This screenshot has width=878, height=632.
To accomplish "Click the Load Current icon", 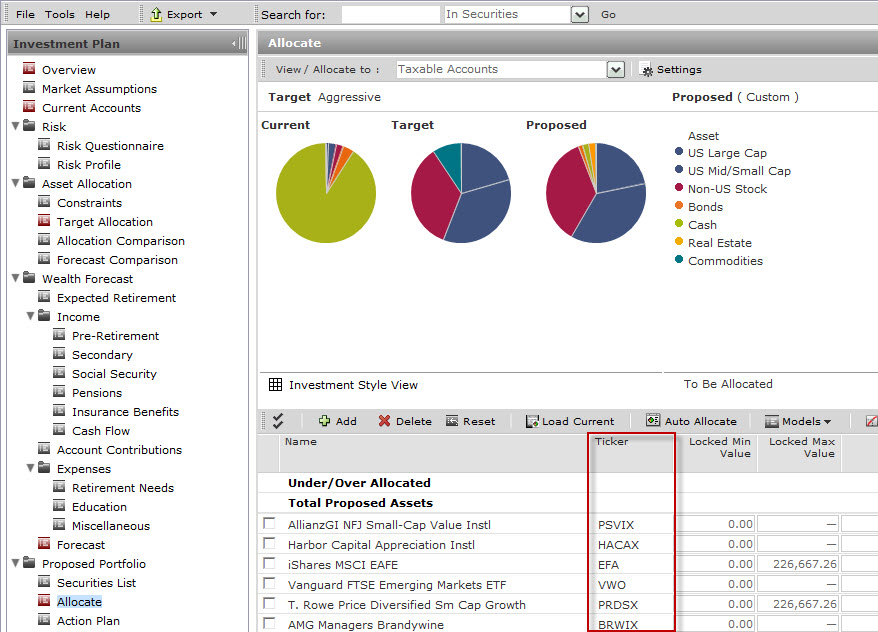I will point(532,421).
